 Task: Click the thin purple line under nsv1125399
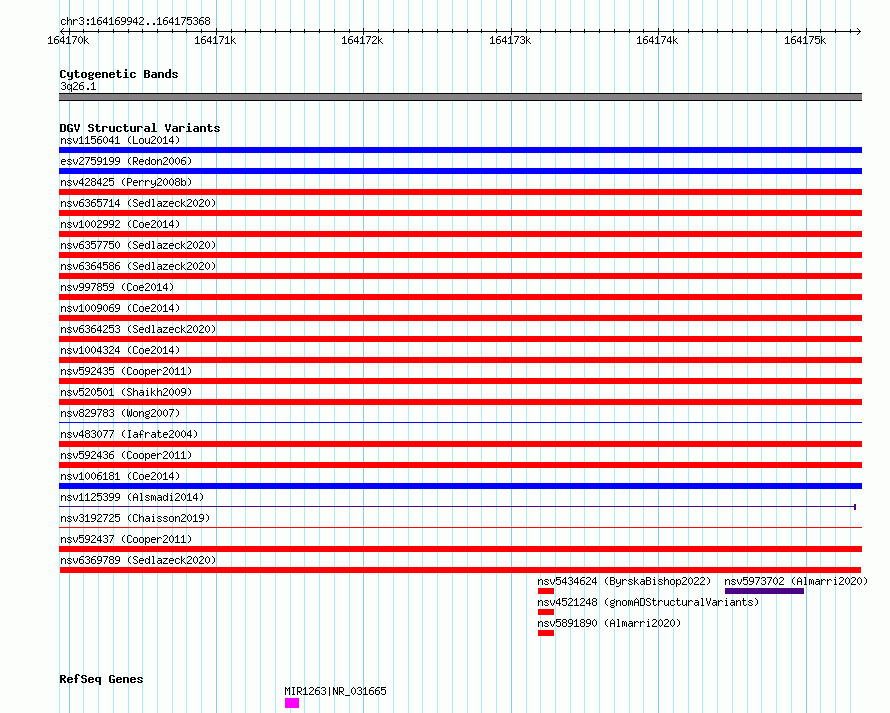(x=457, y=507)
